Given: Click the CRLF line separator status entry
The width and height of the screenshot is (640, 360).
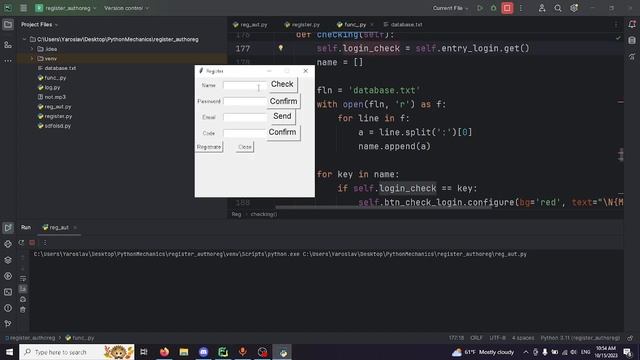Looking at the screenshot, I should point(476,338).
